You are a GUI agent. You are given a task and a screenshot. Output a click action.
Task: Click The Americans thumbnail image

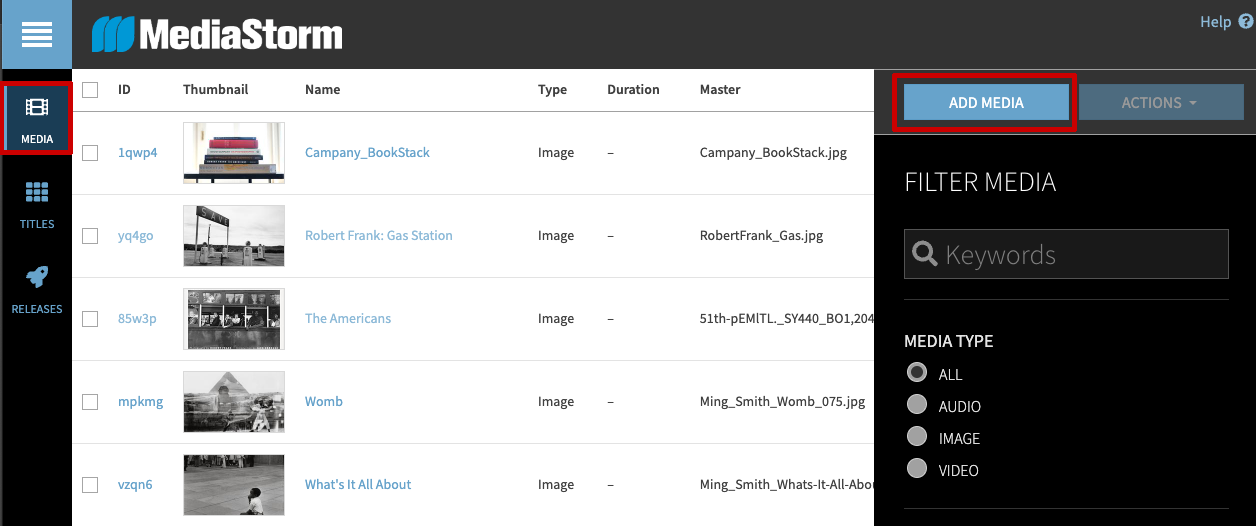pyautogui.click(x=234, y=319)
